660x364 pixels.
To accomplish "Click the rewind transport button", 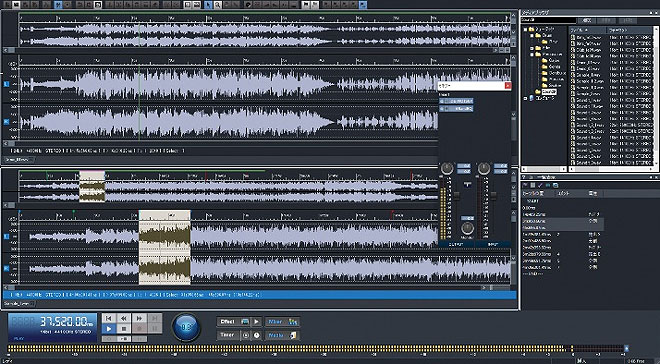I will tap(124, 318).
